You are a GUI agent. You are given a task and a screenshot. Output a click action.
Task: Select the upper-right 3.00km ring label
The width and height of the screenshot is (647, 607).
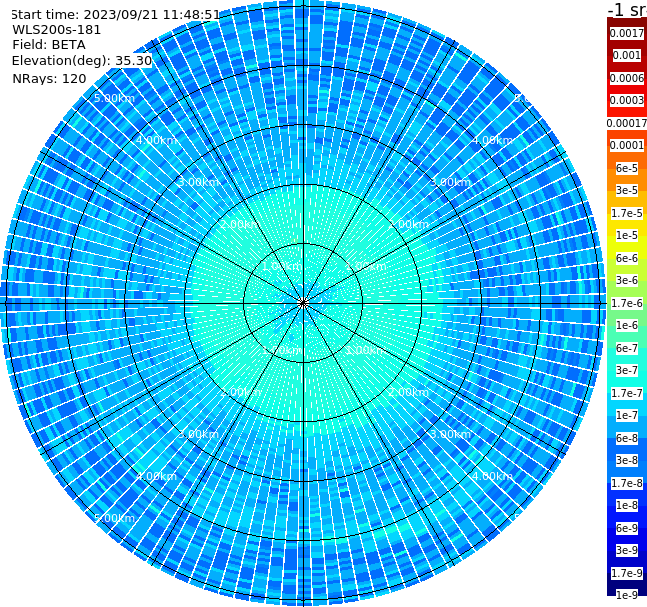coord(450,182)
